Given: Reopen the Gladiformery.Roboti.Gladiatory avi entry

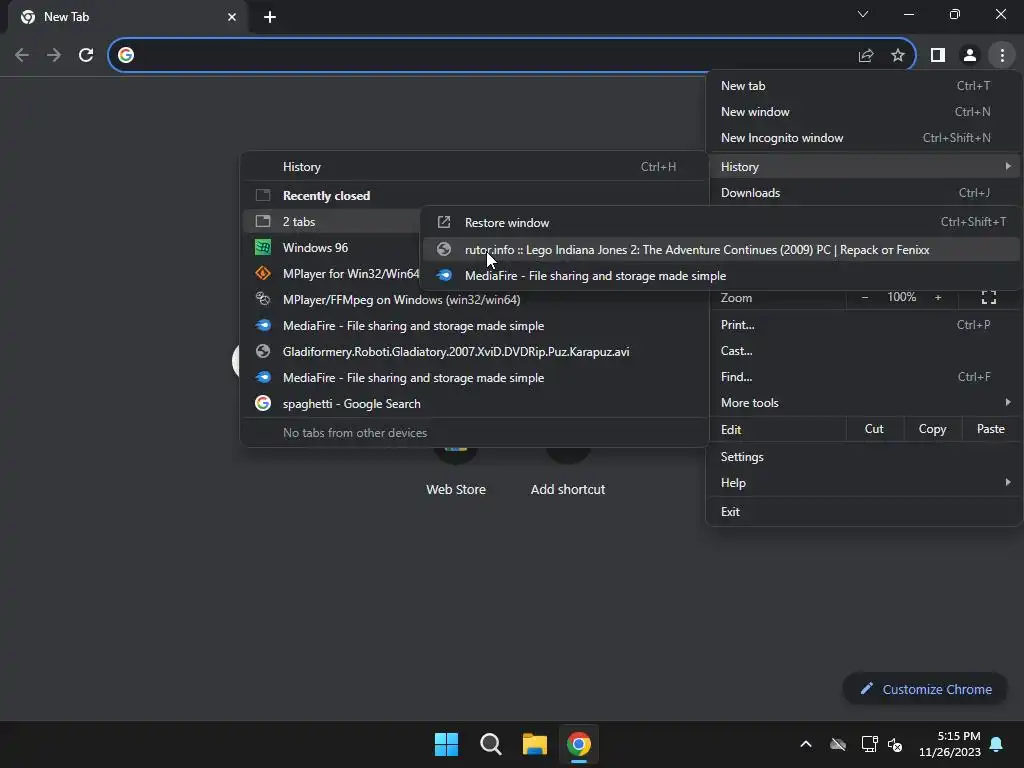Looking at the screenshot, I should pyautogui.click(x=474, y=352).
